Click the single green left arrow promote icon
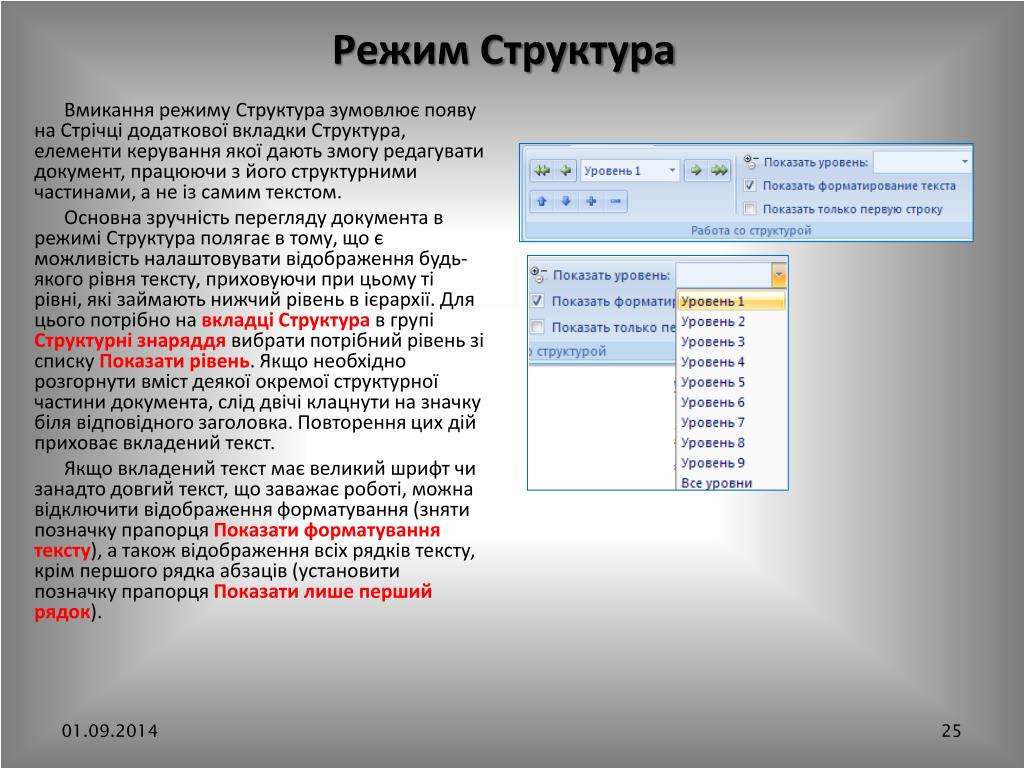1024x768 pixels. (565, 170)
